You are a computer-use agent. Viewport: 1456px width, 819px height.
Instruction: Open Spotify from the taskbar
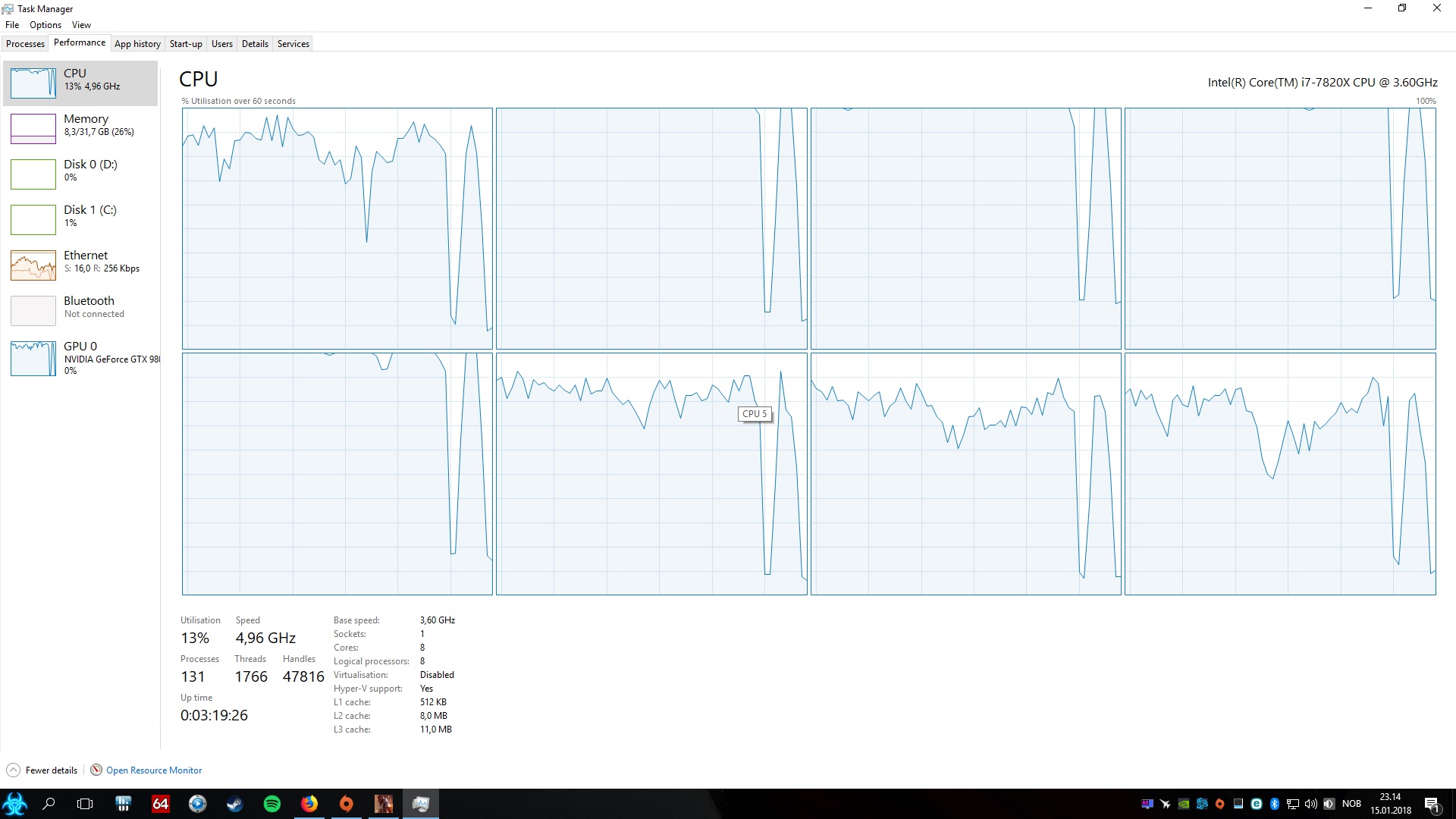(271, 804)
